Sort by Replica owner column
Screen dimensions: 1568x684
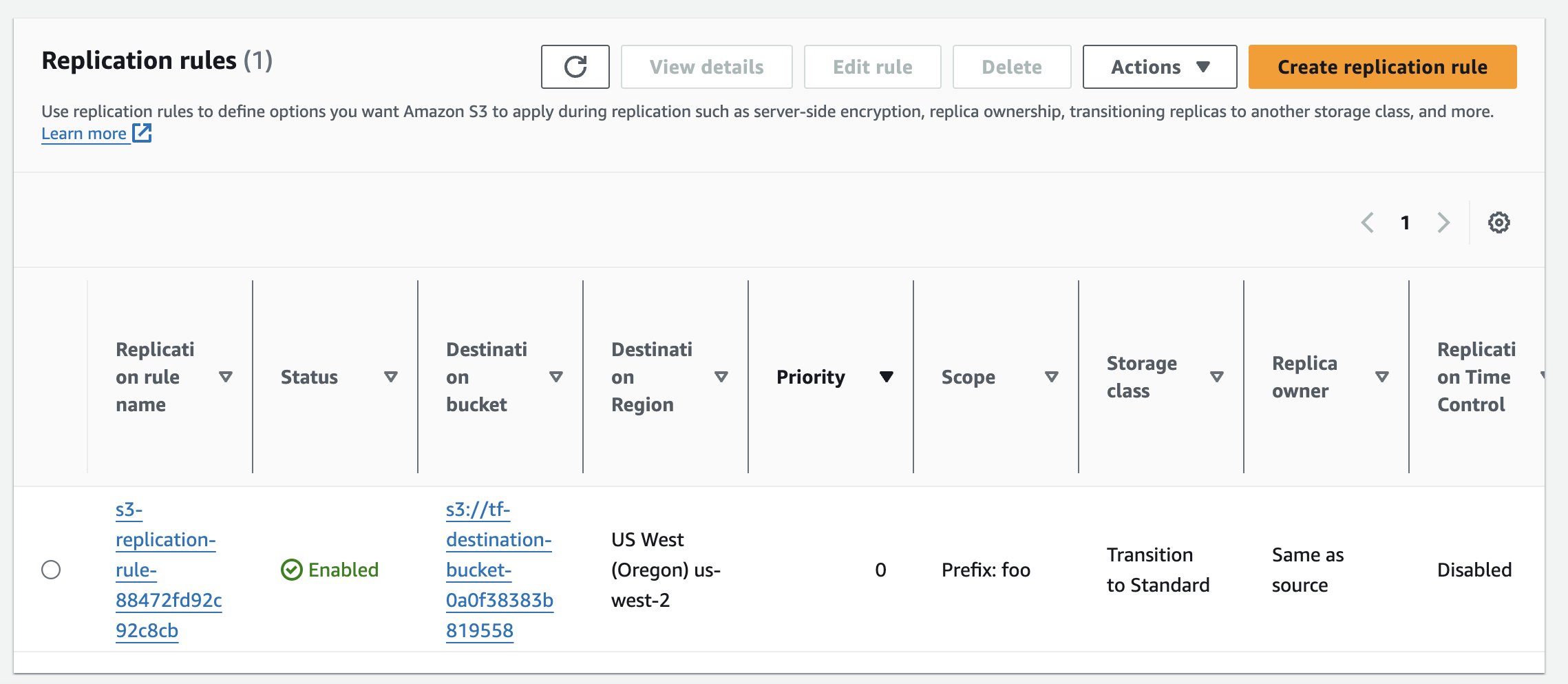[1381, 377]
